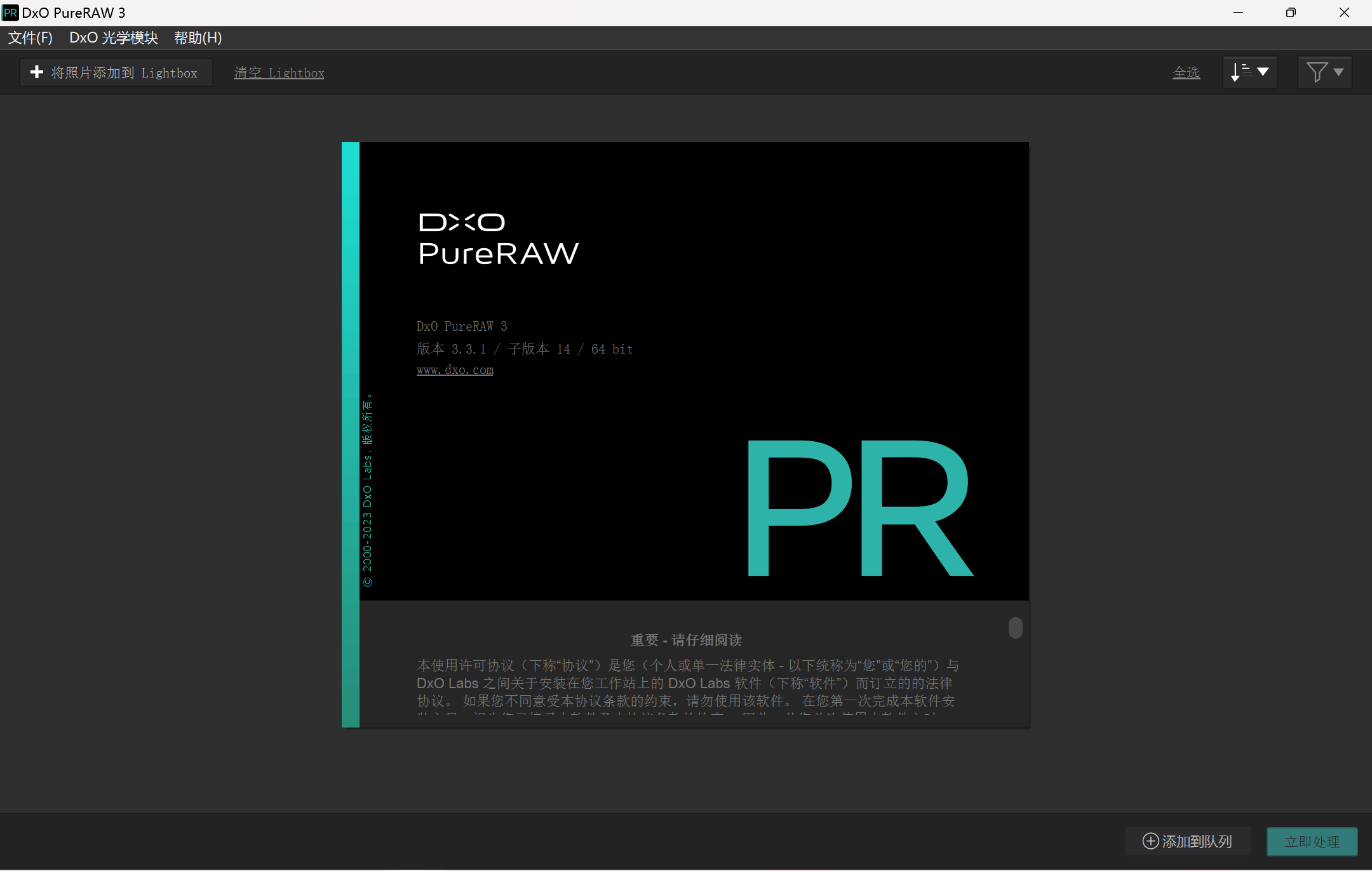
Task: Open the 帮助(H) menu
Action: point(198,38)
